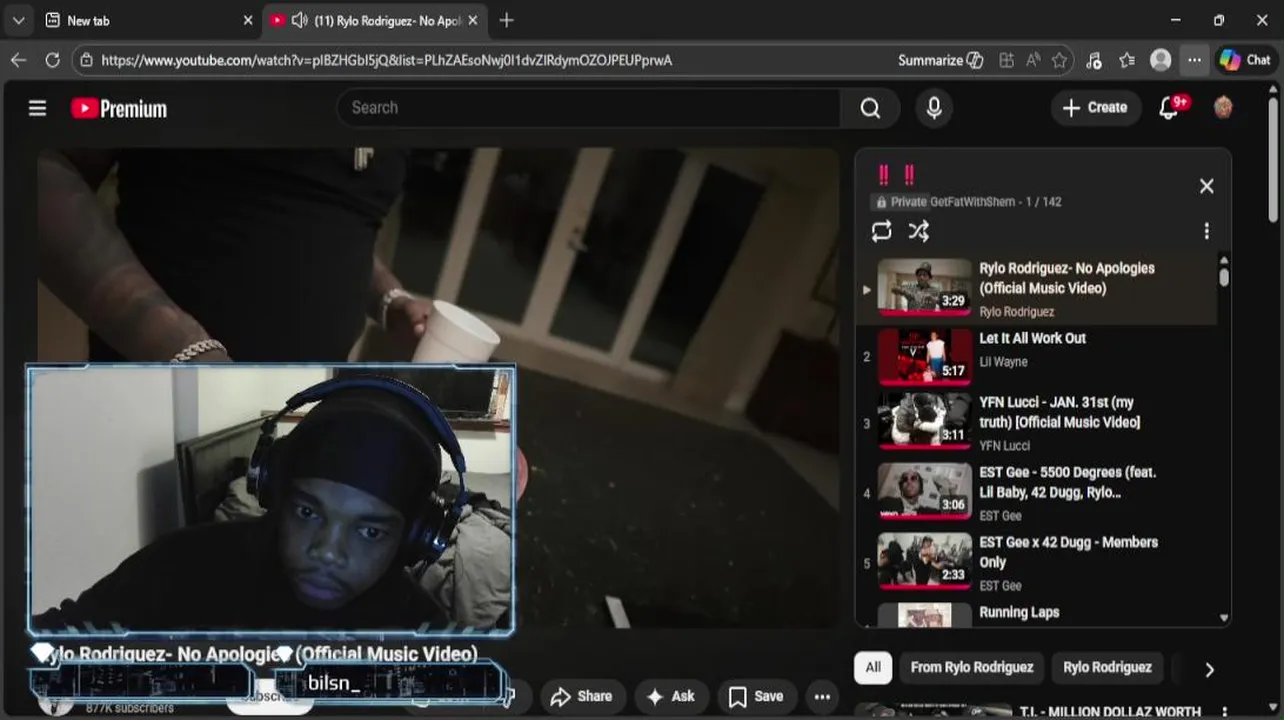Screen dimensions: 1284x720
Task: Click the page vertical scrollbar
Action: [1273, 160]
